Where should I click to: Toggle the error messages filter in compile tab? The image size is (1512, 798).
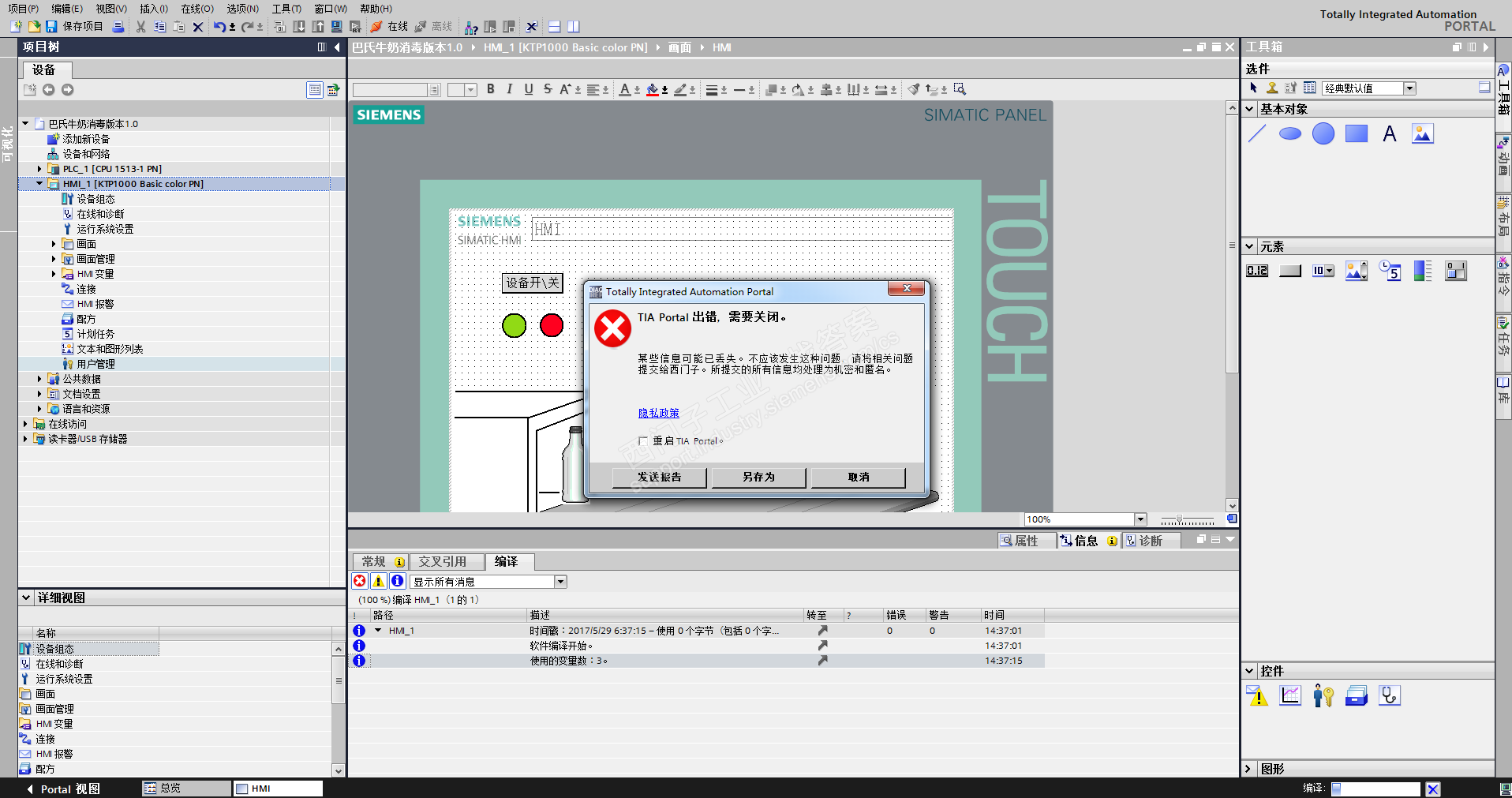click(x=360, y=582)
